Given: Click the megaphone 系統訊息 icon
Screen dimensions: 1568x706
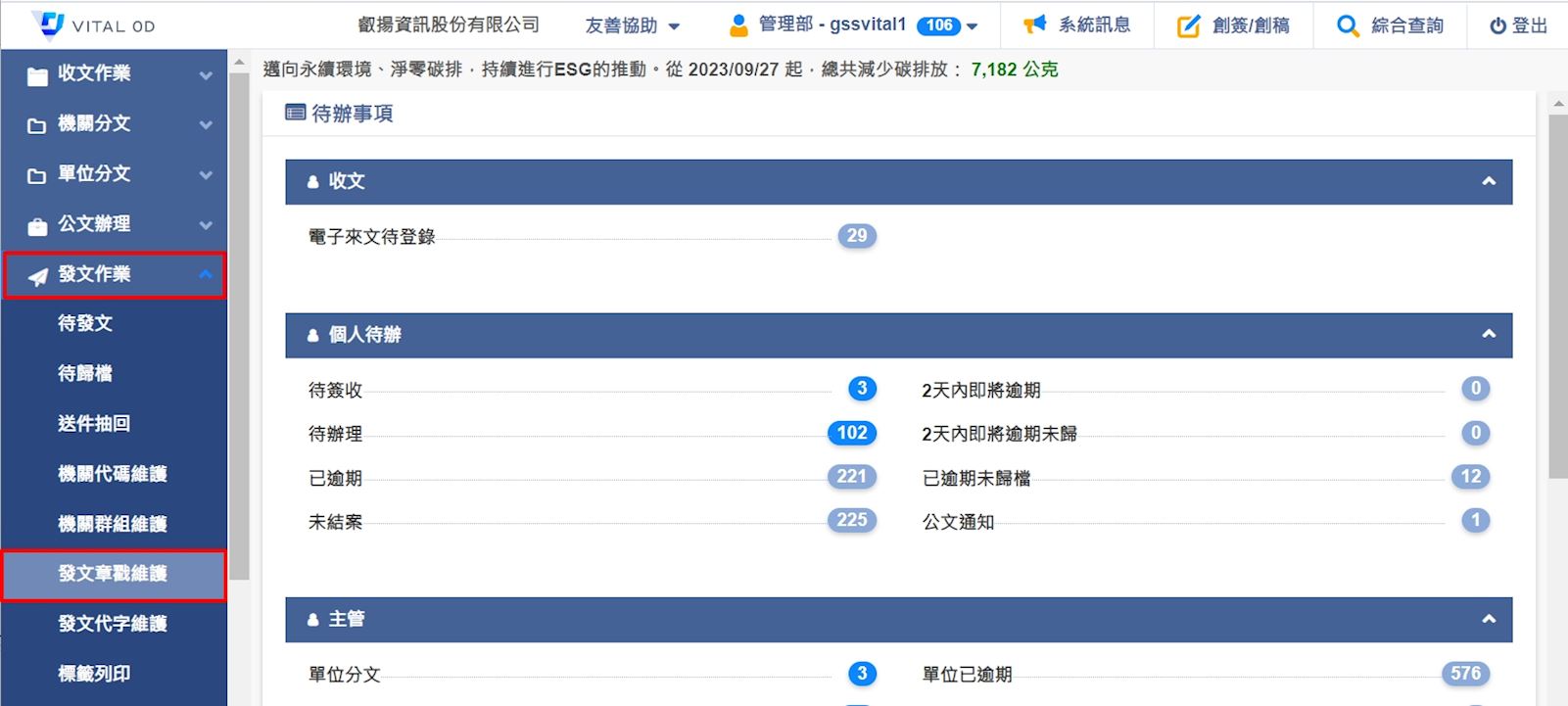Looking at the screenshot, I should 1034,25.
